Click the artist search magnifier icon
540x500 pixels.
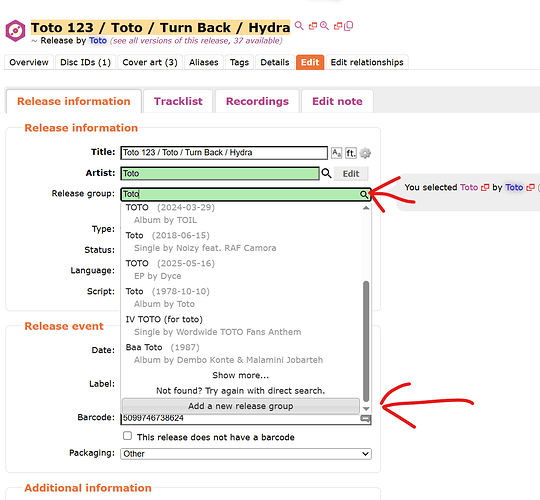tap(326, 173)
